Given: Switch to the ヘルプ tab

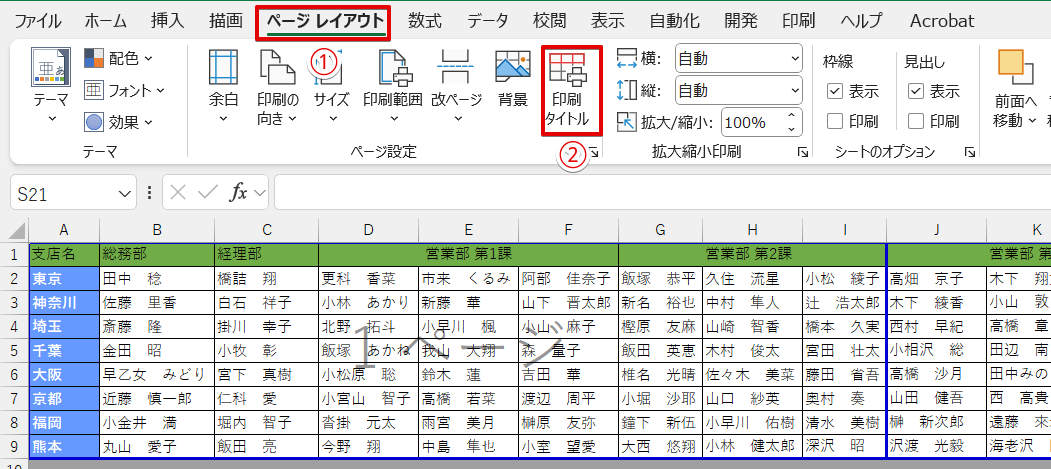Looking at the screenshot, I should tap(861, 21).
